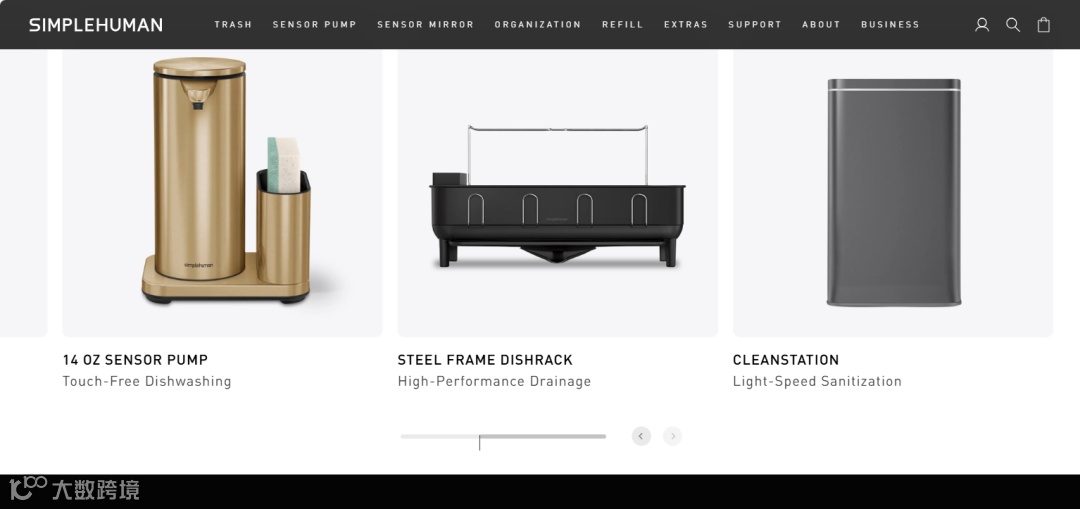This screenshot has width=1080, height=509.
Task: Click the 14 OZ SENSOR PUMP title
Action: [135, 360]
